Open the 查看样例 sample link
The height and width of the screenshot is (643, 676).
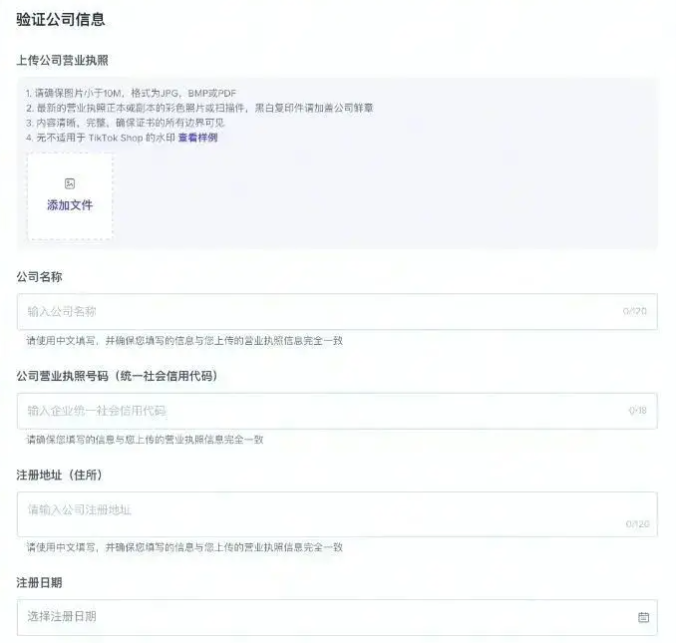pos(198,137)
